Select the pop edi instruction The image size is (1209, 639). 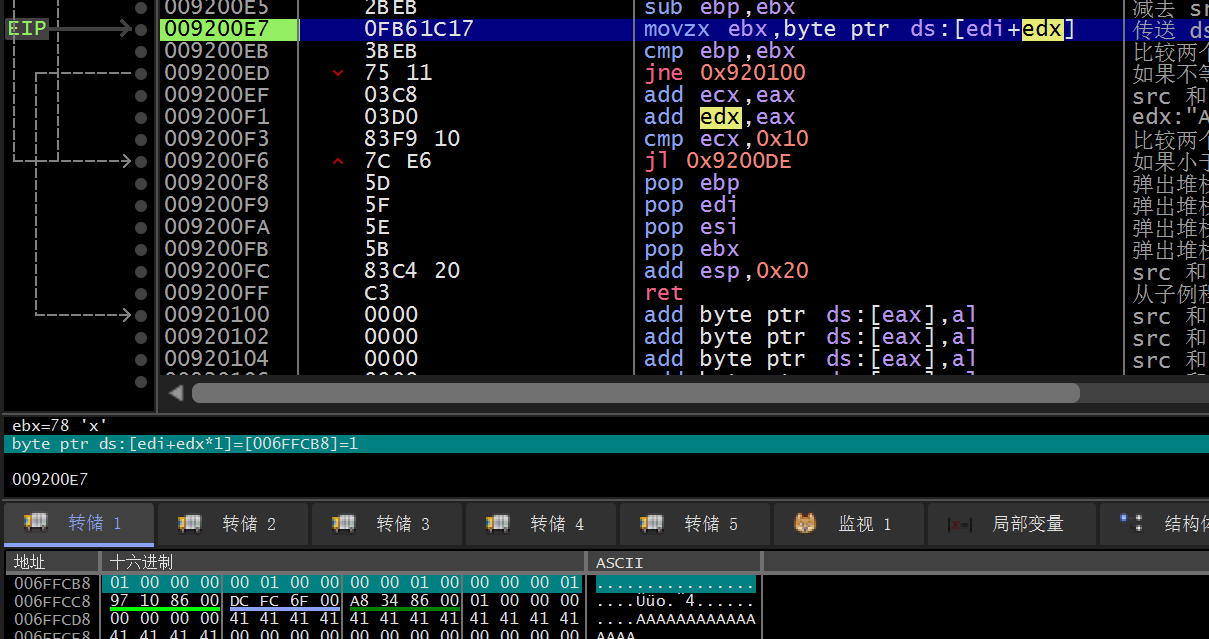692,205
